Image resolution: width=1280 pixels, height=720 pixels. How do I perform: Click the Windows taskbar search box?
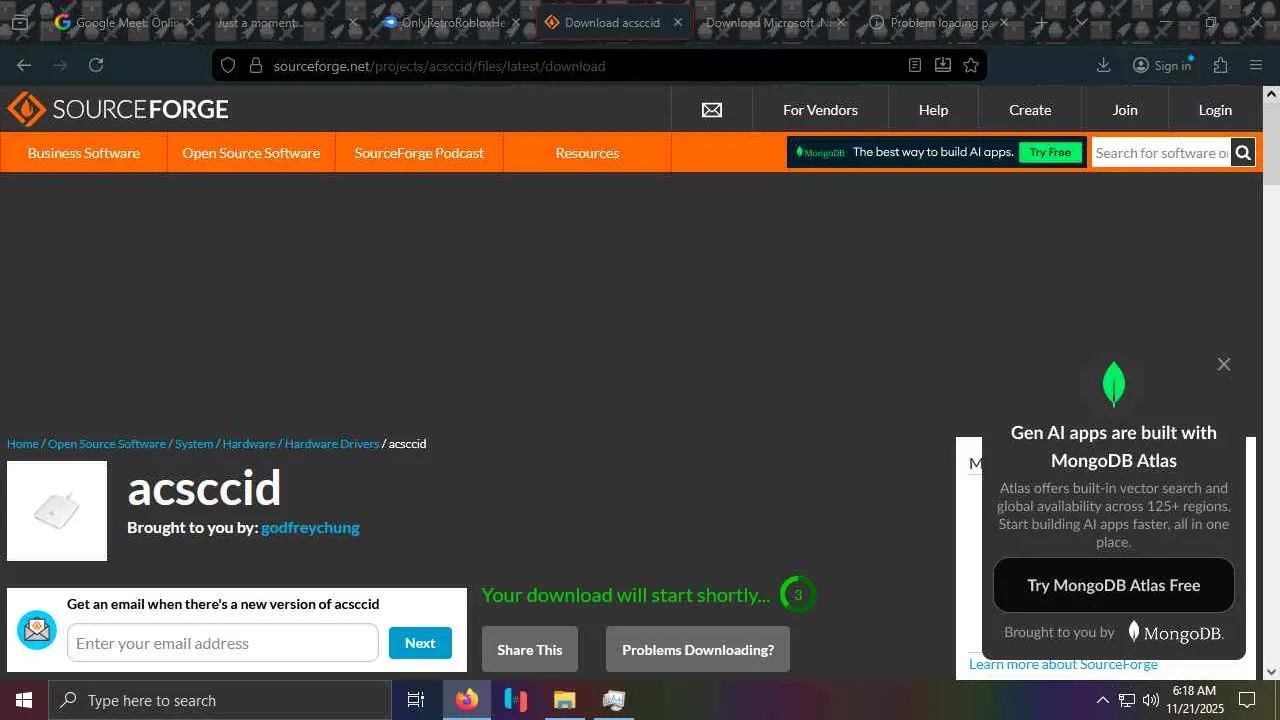220,700
